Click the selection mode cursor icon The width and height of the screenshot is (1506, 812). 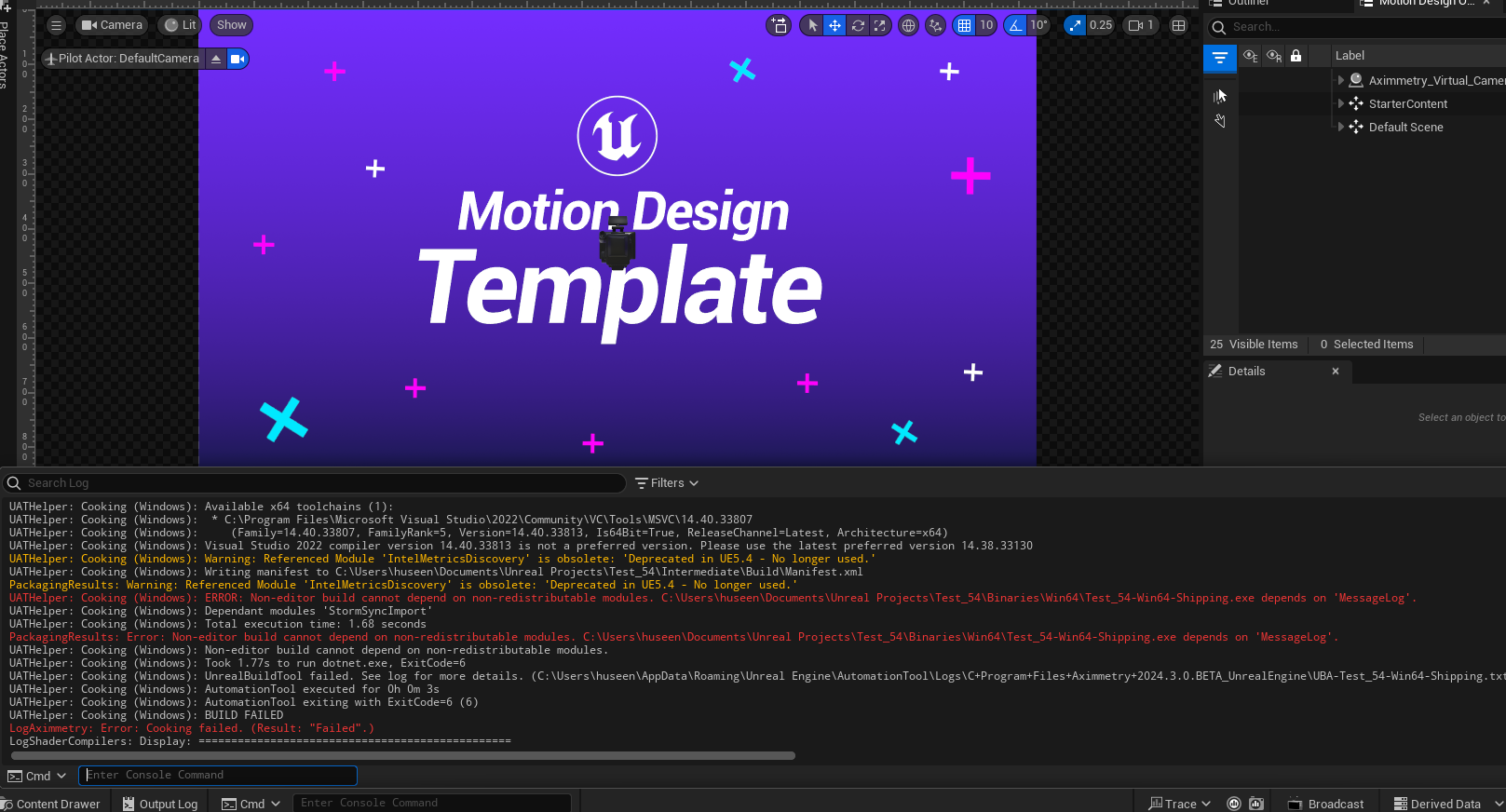click(1220, 95)
